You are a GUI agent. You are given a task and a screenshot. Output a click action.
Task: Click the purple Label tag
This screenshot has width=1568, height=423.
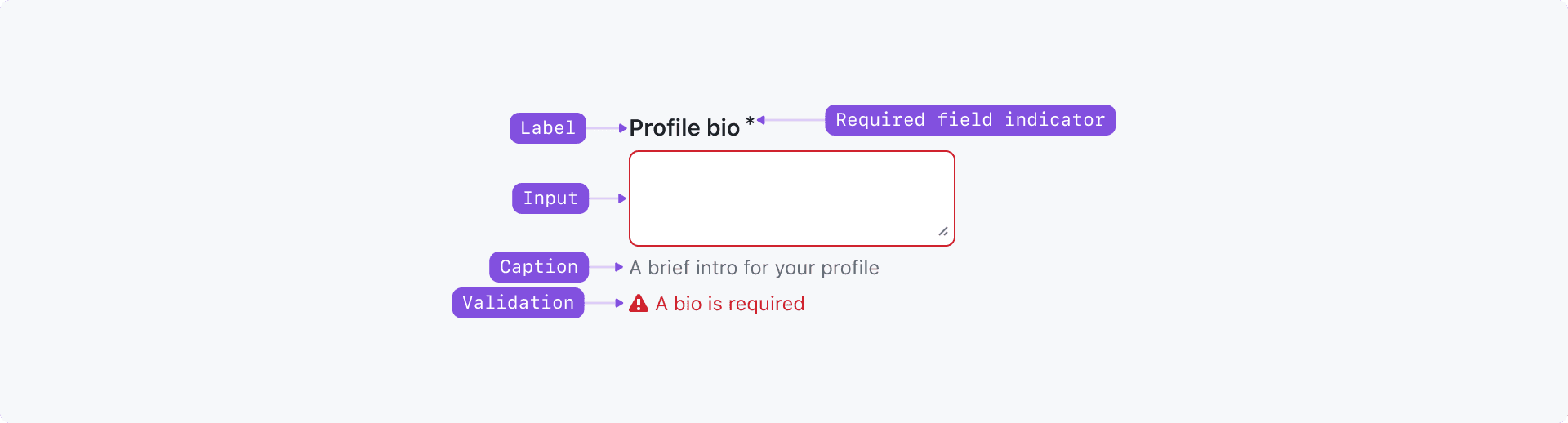[547, 128]
